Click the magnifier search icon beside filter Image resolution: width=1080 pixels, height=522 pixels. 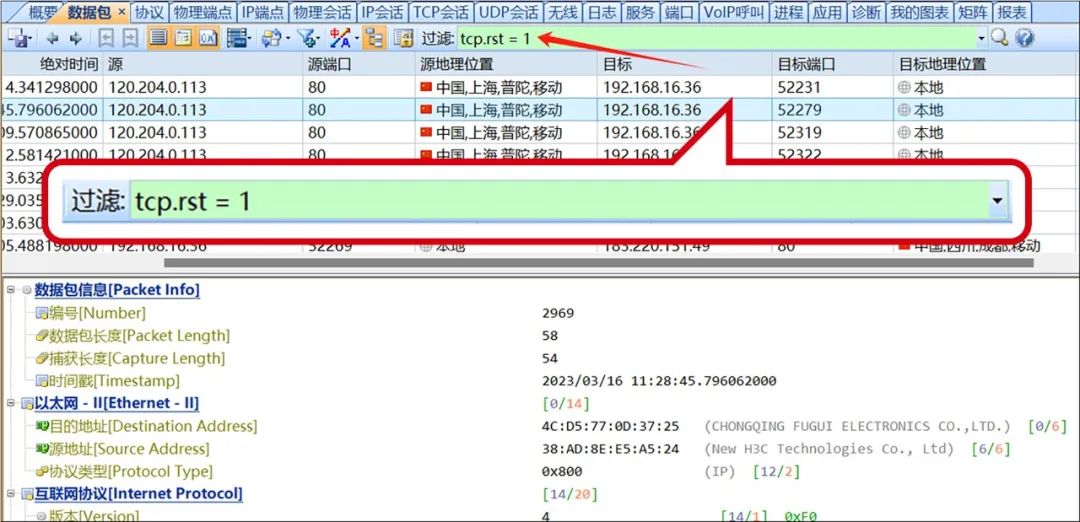pos(998,38)
